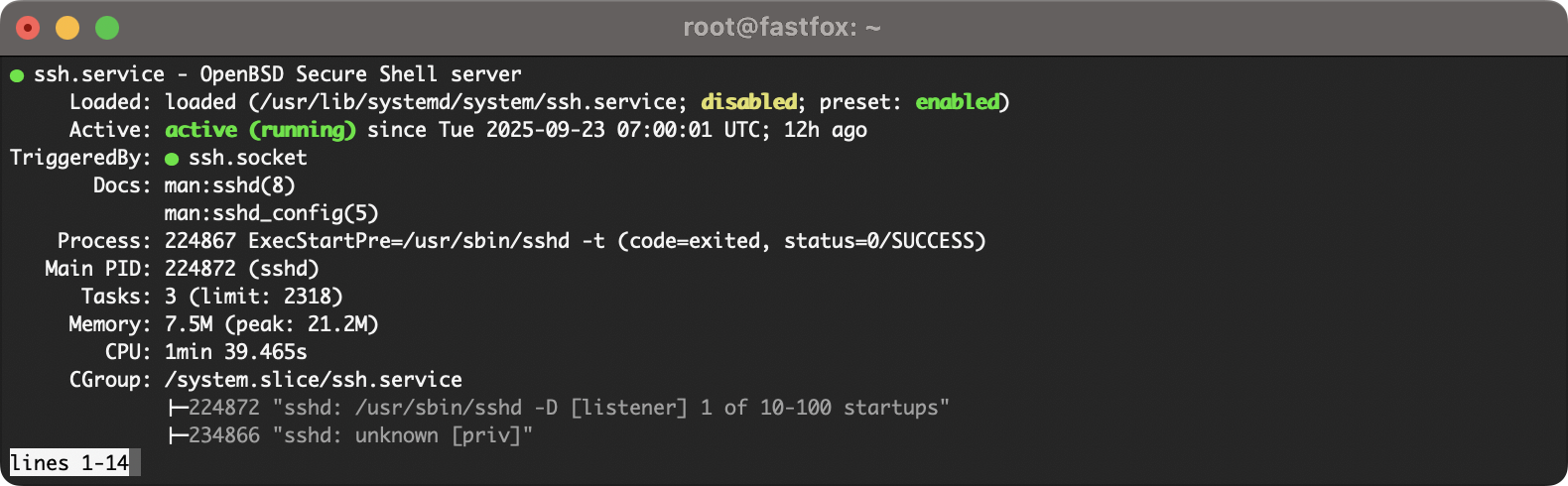
Task: Click the red close window button
Action: (28, 28)
